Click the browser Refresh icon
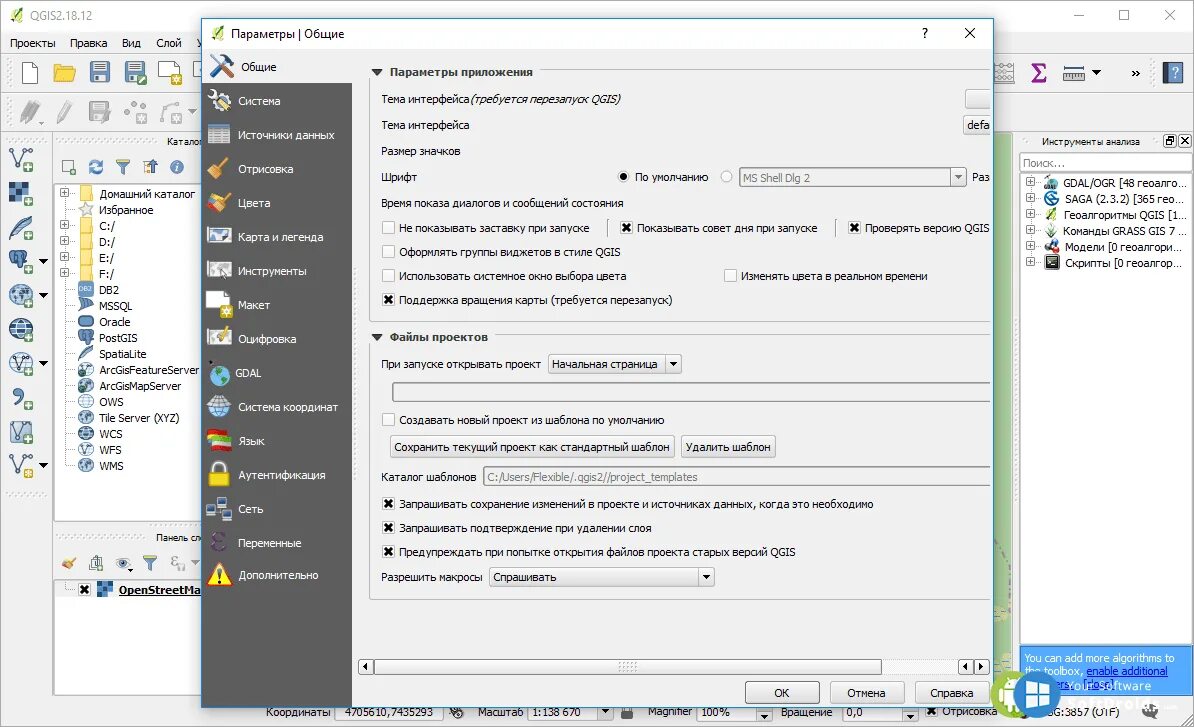Viewport: 1194px width, 727px height. pyautogui.click(x=96, y=167)
